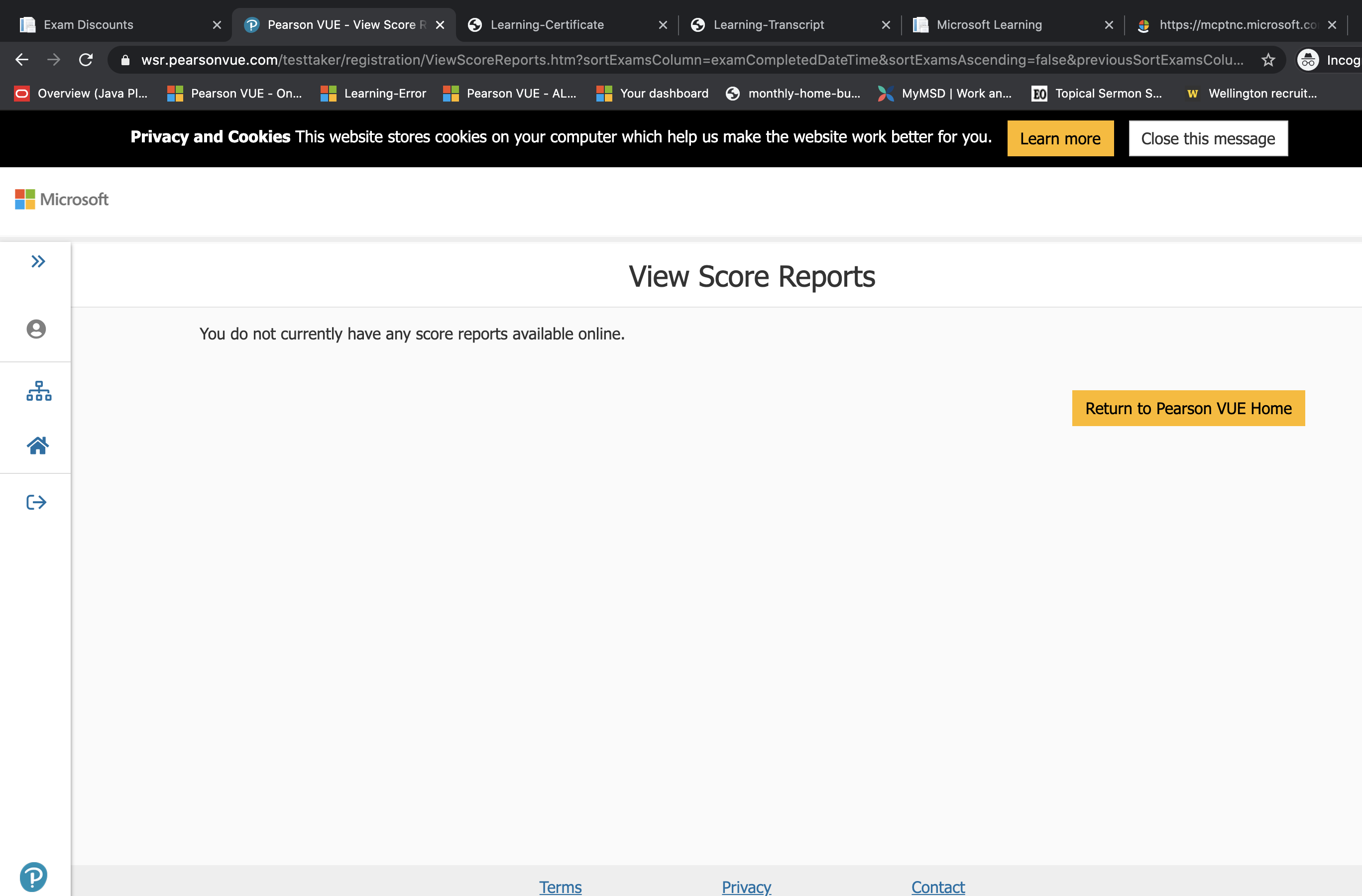
Task: Close the Exam Discounts tab
Action: [217, 24]
